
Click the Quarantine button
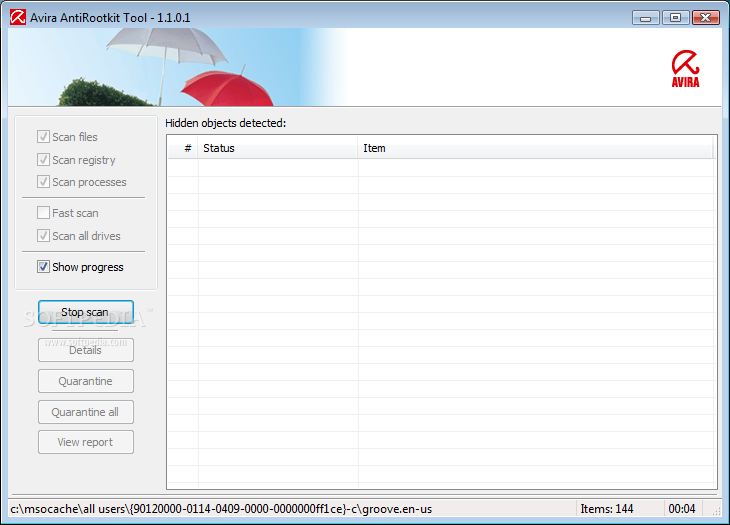pyautogui.click(x=86, y=381)
